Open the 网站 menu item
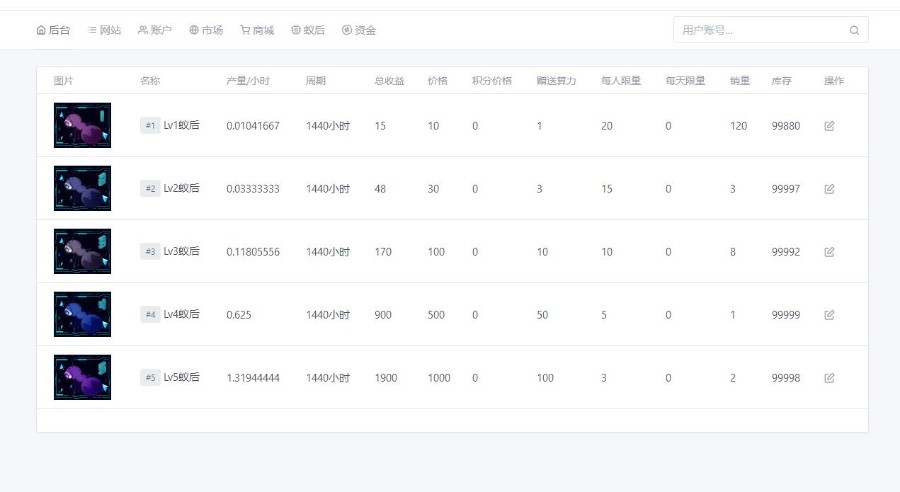This screenshot has width=900, height=492. 104,30
